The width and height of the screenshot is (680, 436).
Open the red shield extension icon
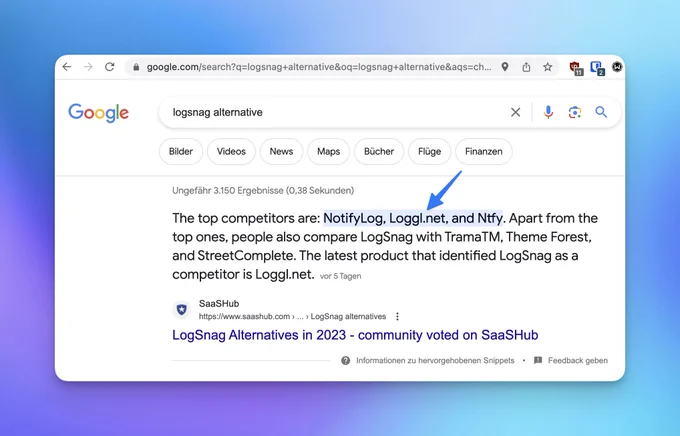tap(576, 68)
